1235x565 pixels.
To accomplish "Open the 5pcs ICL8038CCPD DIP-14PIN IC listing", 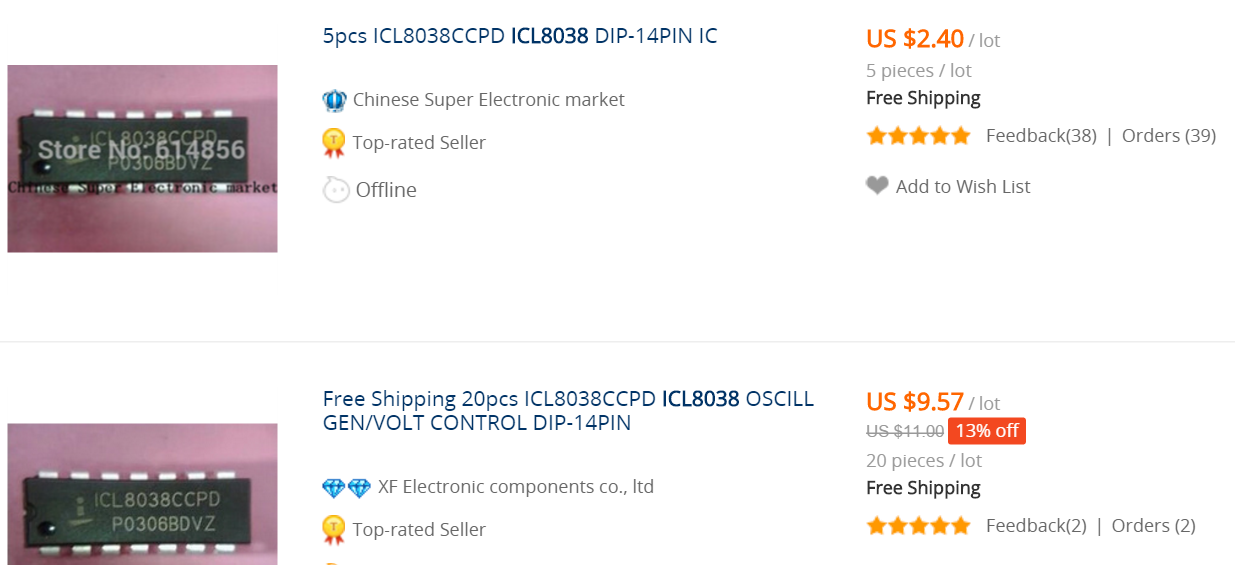I will point(519,37).
